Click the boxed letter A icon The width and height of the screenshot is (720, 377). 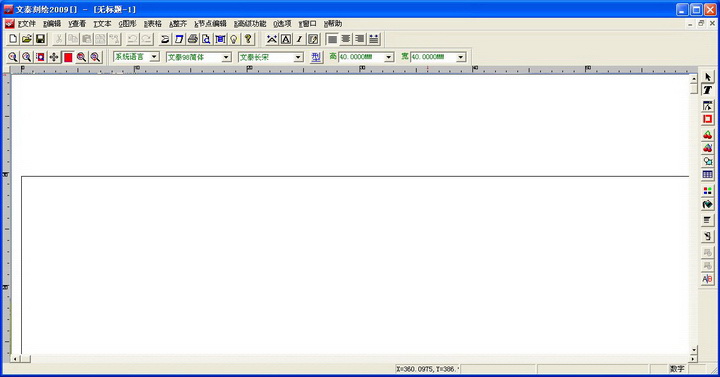pyautogui.click(x=286, y=39)
